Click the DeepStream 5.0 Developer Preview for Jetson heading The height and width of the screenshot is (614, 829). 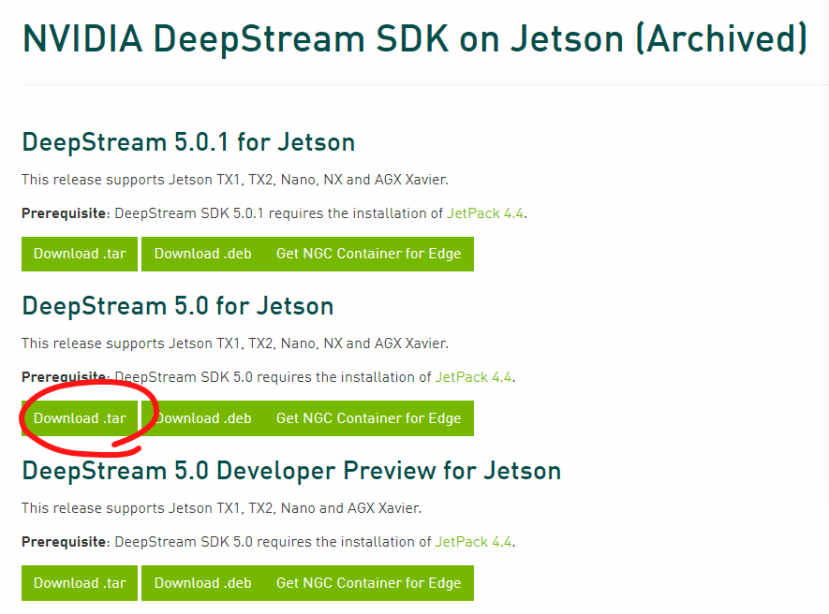point(291,471)
